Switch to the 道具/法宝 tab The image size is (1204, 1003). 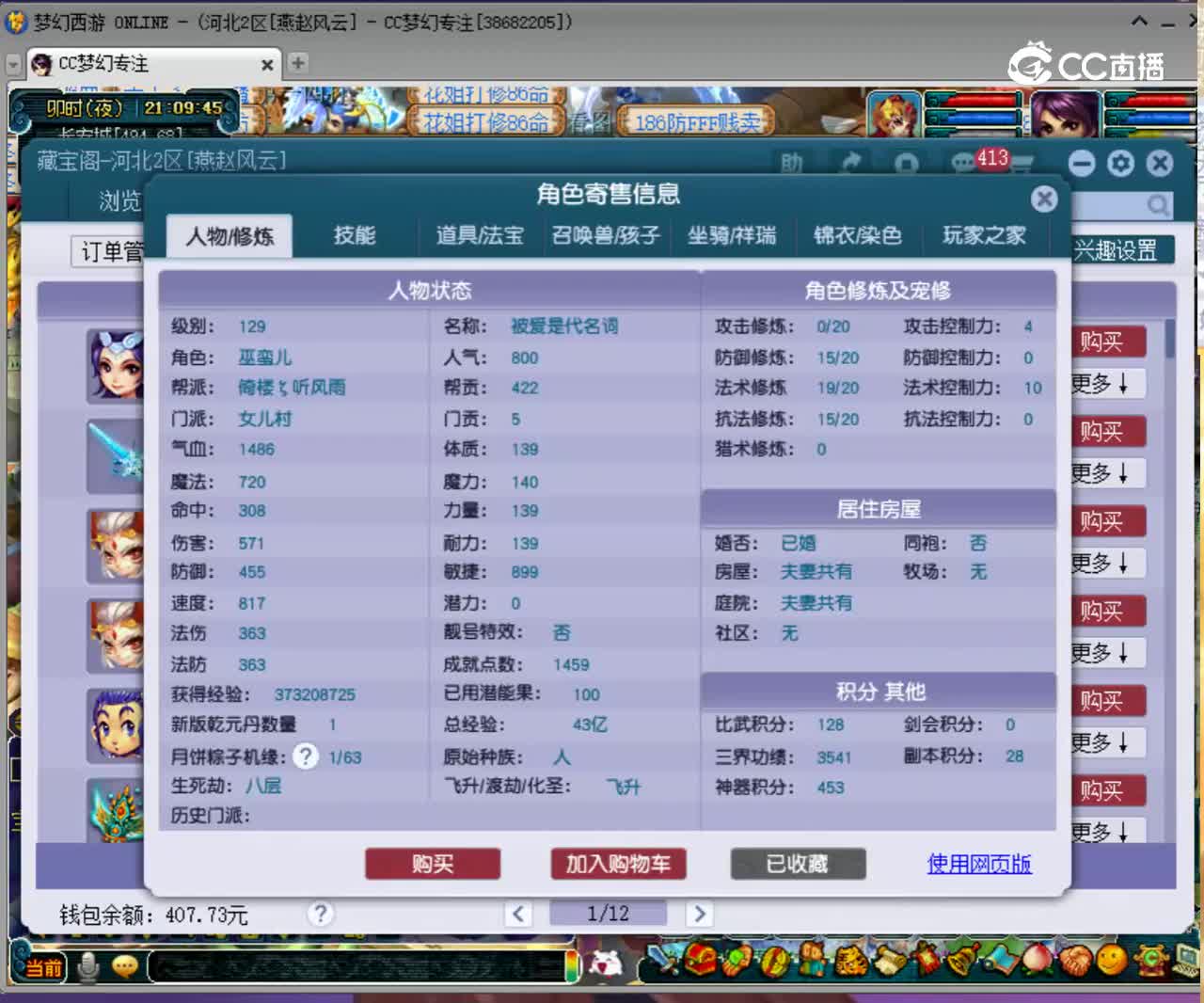pos(480,235)
